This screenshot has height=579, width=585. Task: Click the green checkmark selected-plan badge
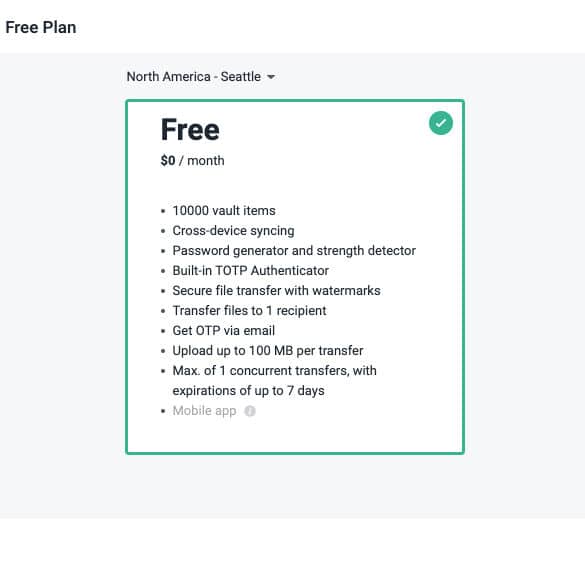coord(441,123)
